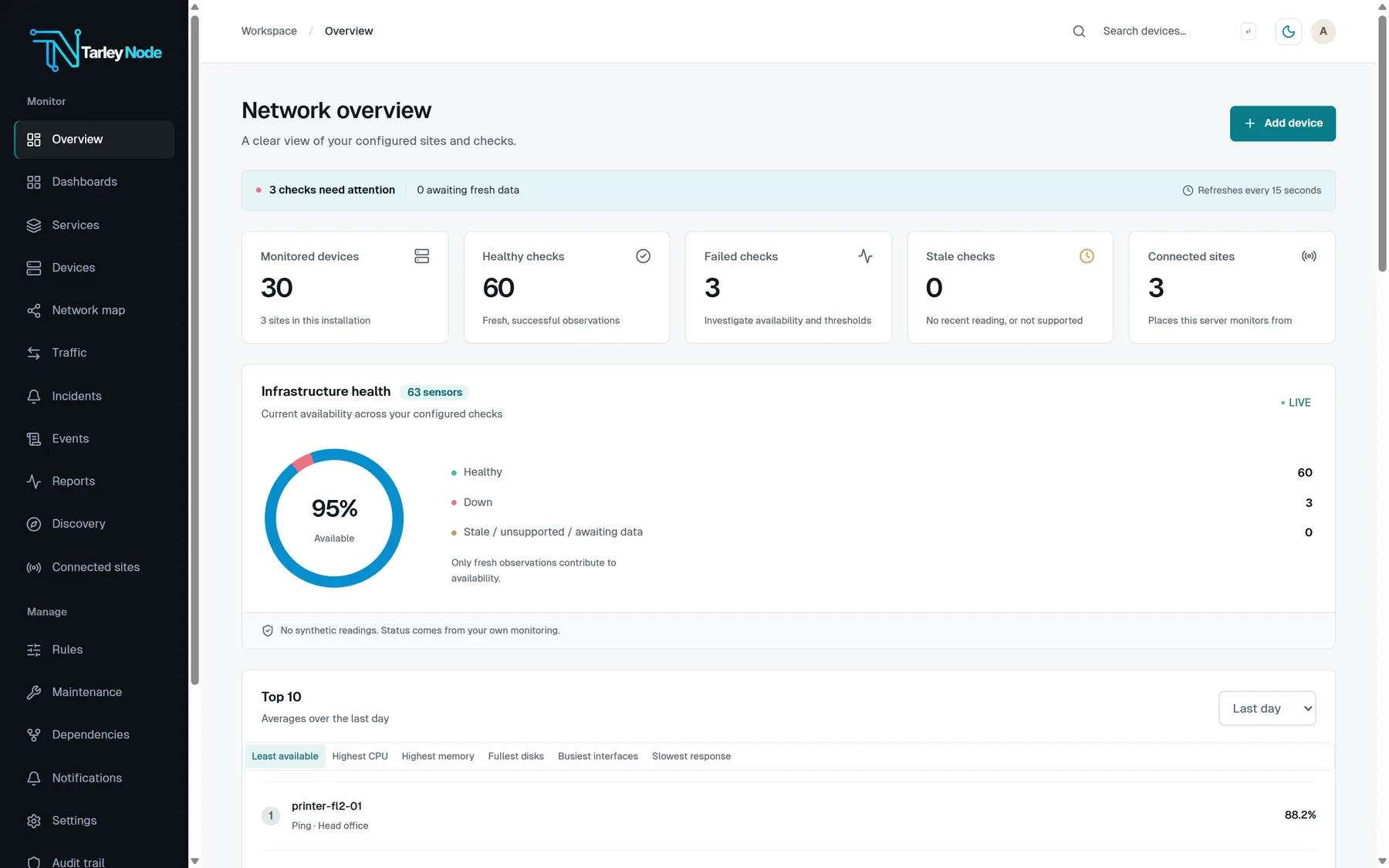1389x868 pixels.
Task: Go to Services section
Action: tap(94, 225)
